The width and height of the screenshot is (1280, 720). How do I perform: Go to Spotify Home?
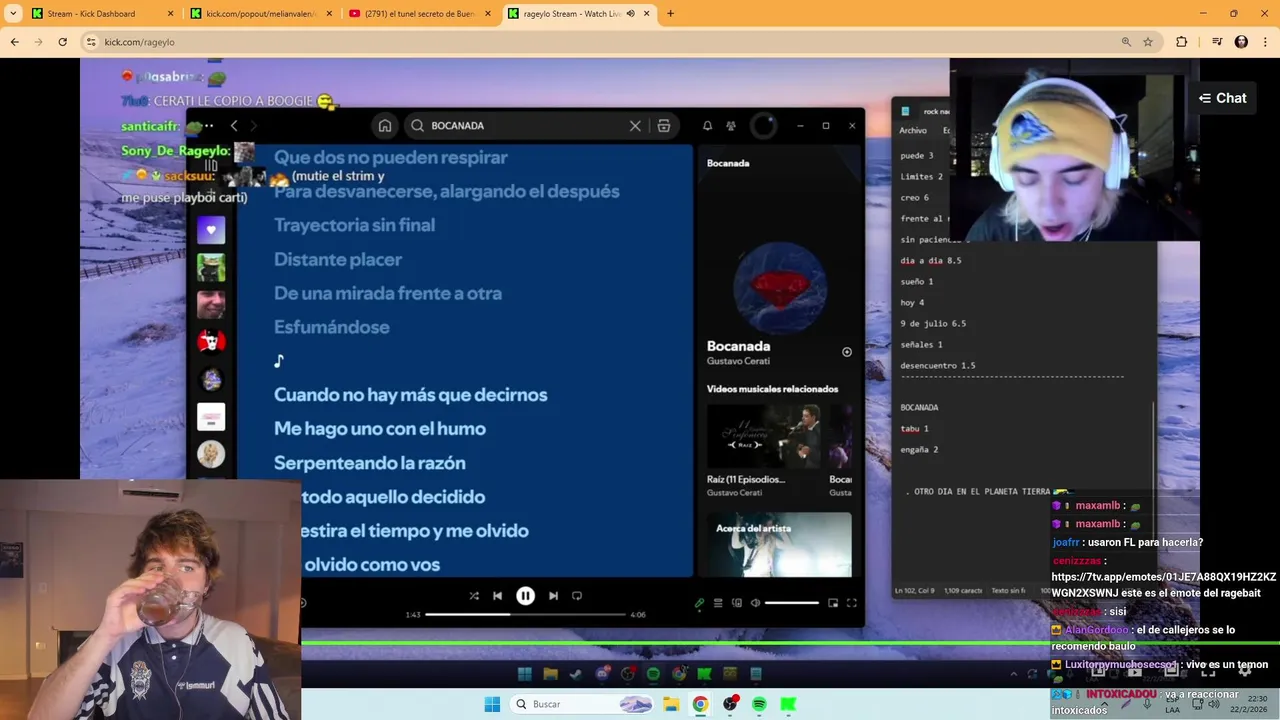tap(384, 125)
